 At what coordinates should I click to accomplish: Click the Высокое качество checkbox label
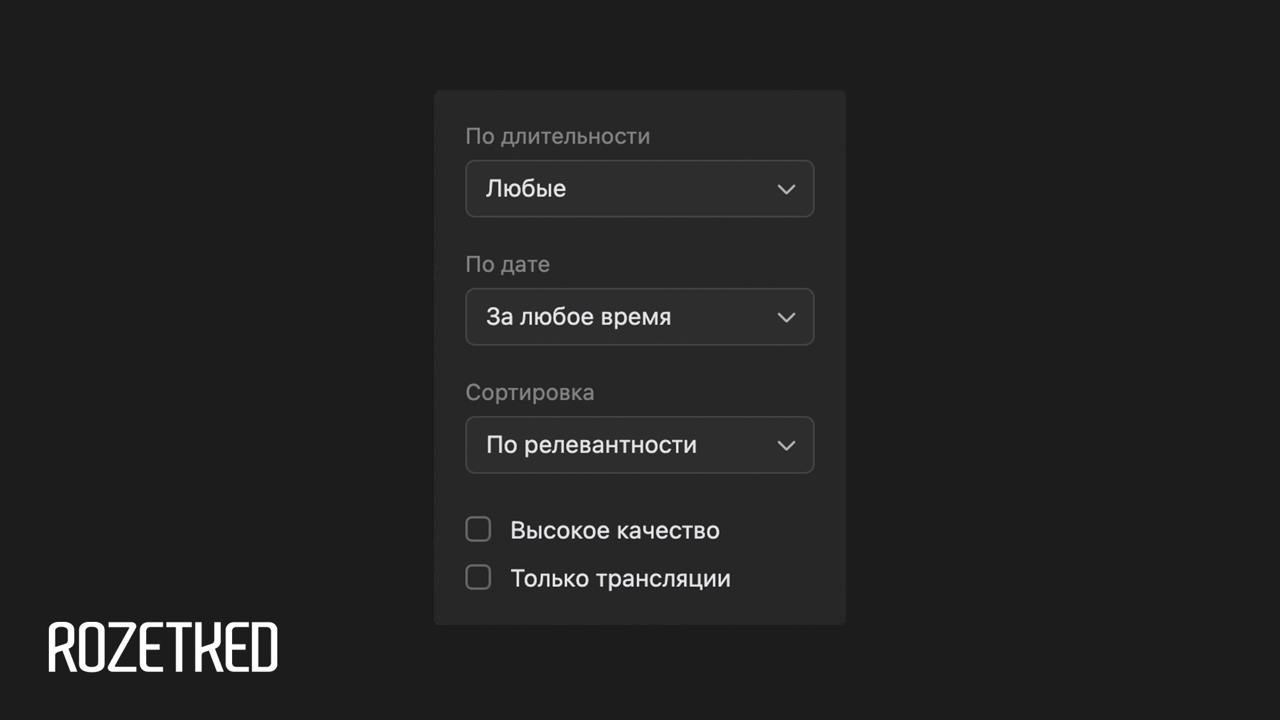coord(614,530)
